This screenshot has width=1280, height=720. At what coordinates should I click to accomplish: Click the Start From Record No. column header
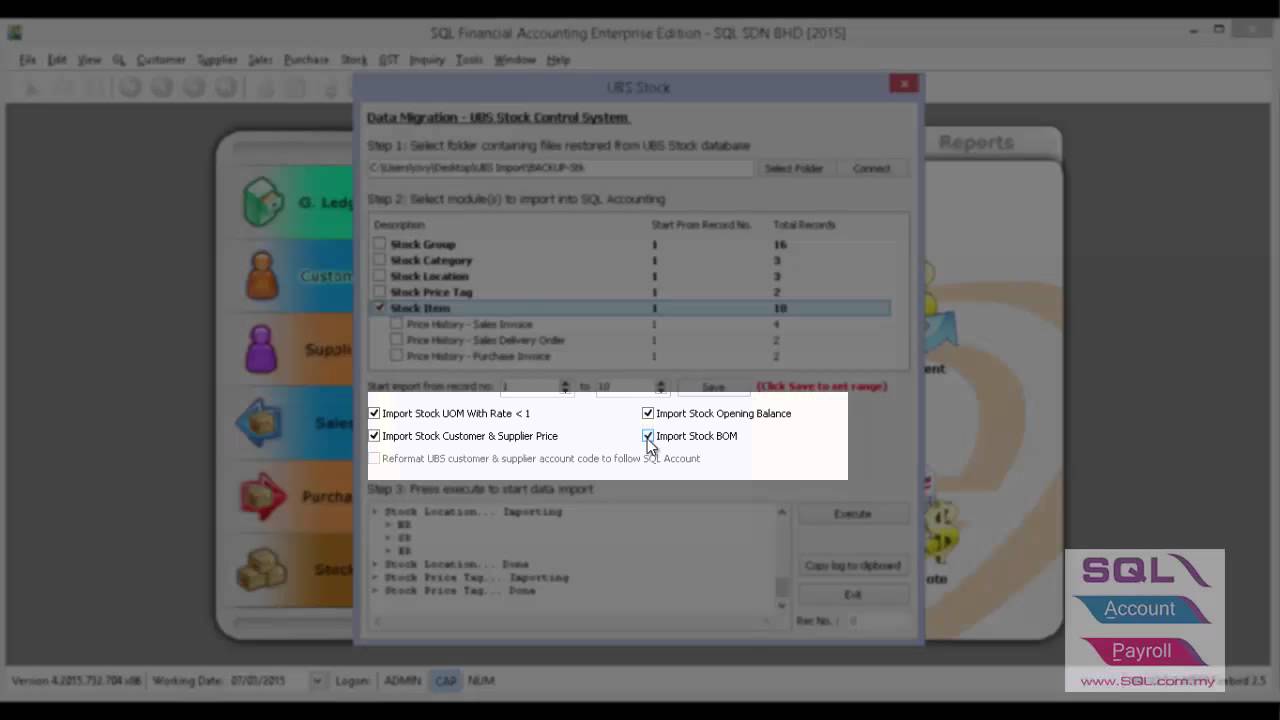[x=701, y=225]
